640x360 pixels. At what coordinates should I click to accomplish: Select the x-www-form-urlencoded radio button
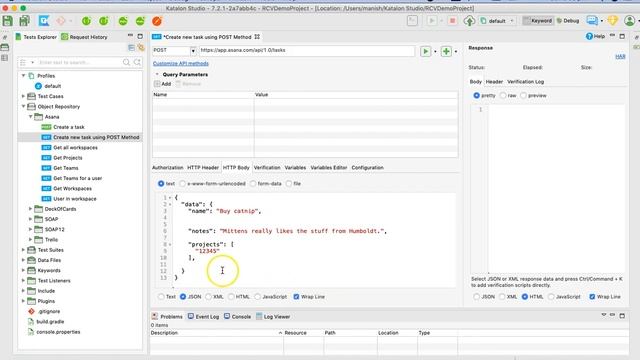[182, 184]
